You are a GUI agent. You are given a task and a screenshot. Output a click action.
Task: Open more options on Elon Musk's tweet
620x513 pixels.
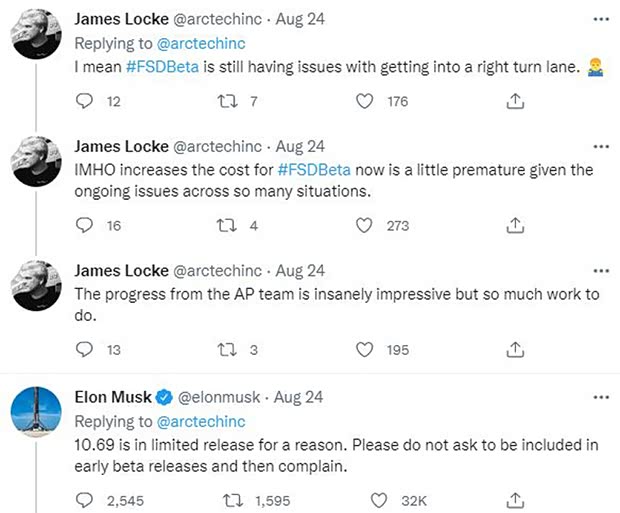tap(600, 395)
